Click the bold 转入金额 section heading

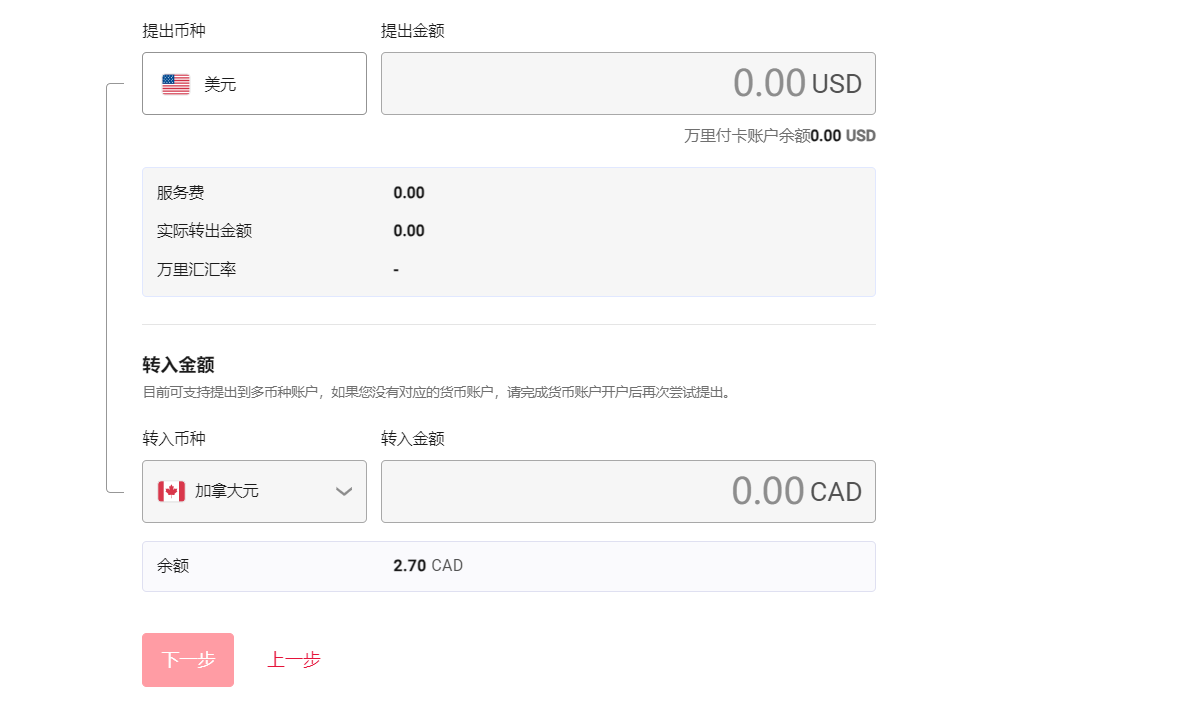(179, 365)
